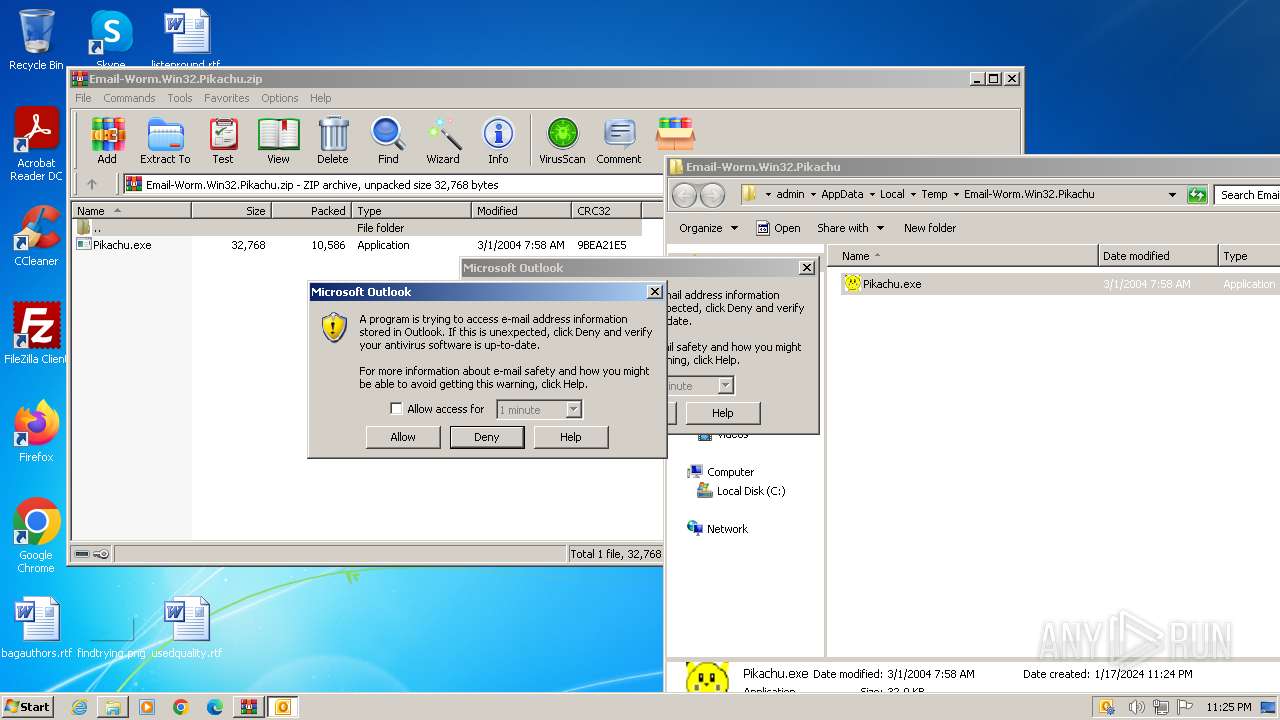The image size is (1280, 720).
Task: Click the Extract To toolbar icon
Action: point(165,141)
